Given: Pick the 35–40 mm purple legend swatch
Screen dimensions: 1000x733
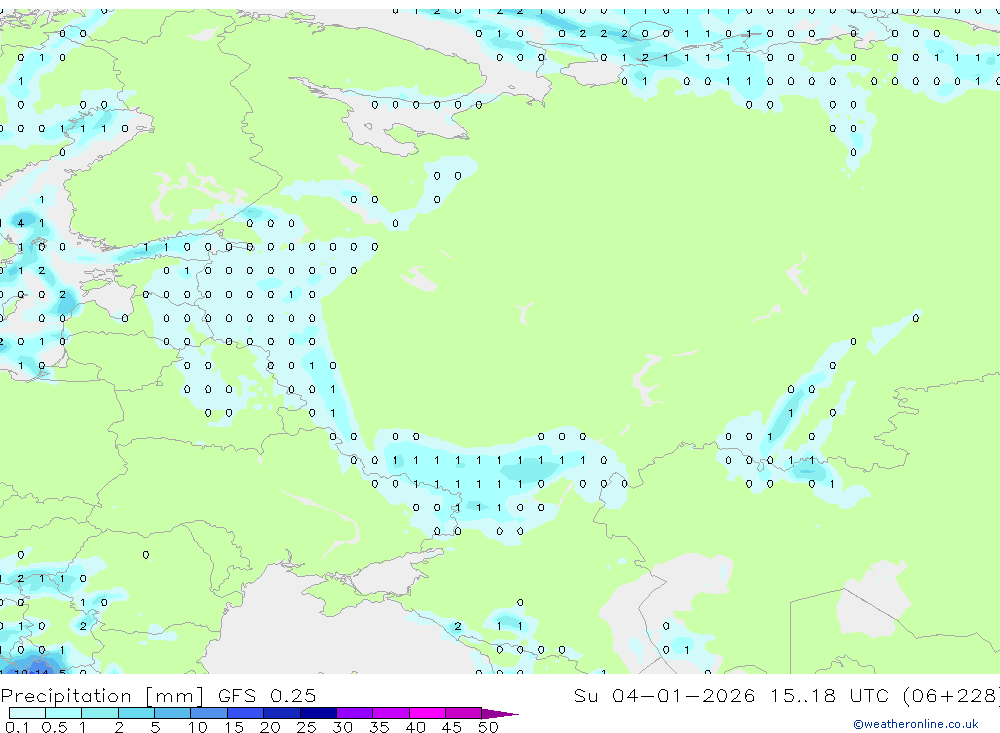Looking at the screenshot, I should (391, 713).
